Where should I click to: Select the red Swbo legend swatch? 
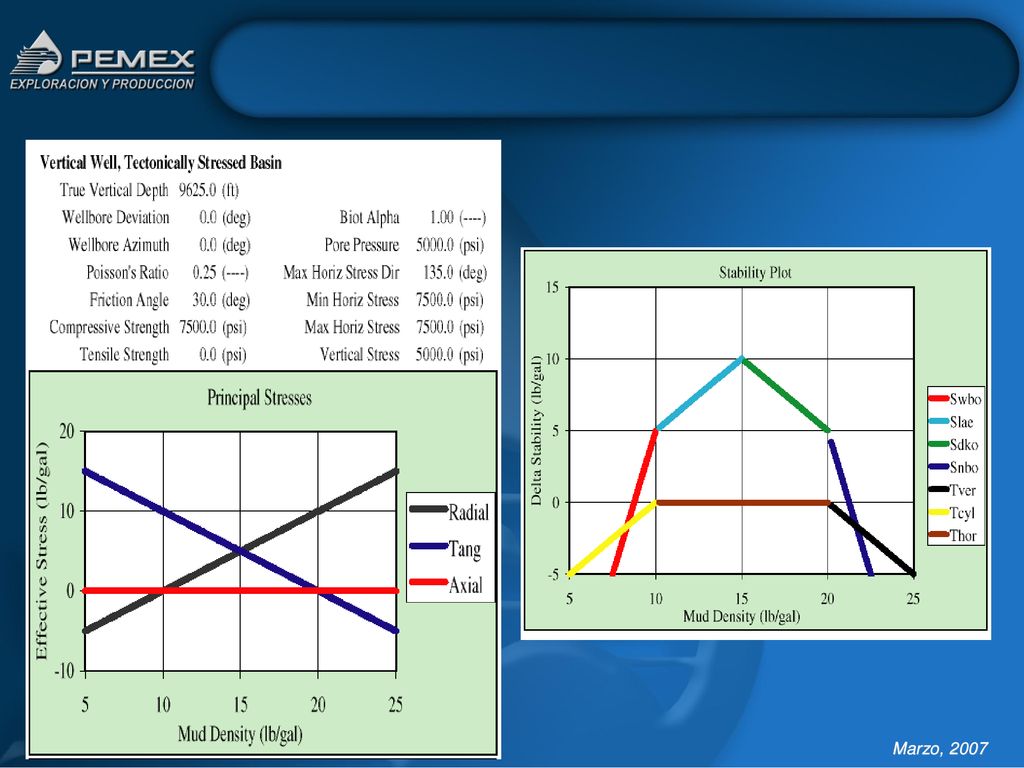pos(938,399)
